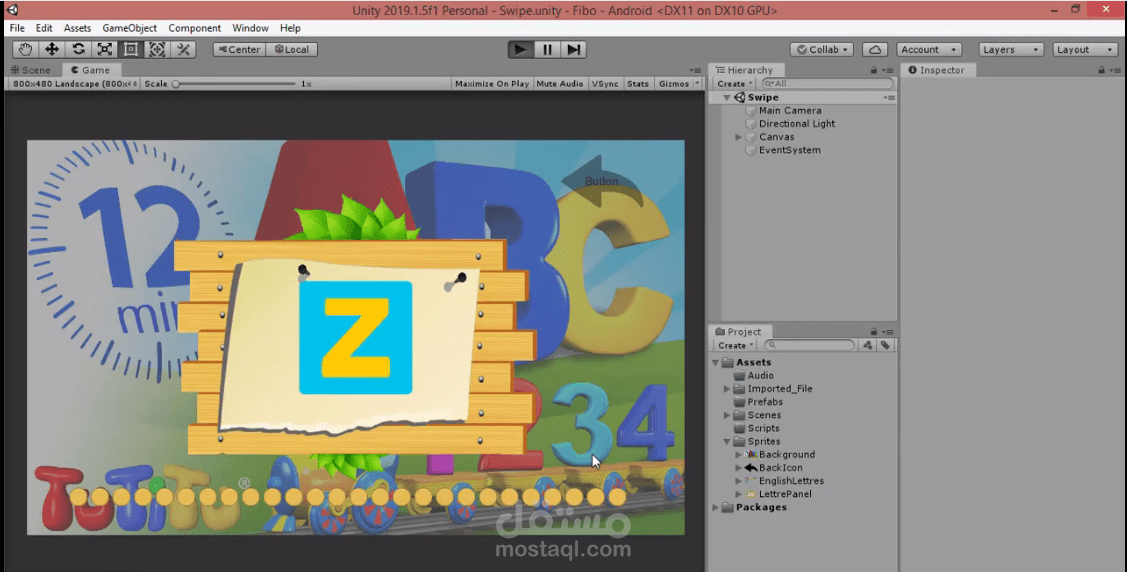Open Project search by type filter
The width and height of the screenshot is (1127, 572).
point(868,346)
